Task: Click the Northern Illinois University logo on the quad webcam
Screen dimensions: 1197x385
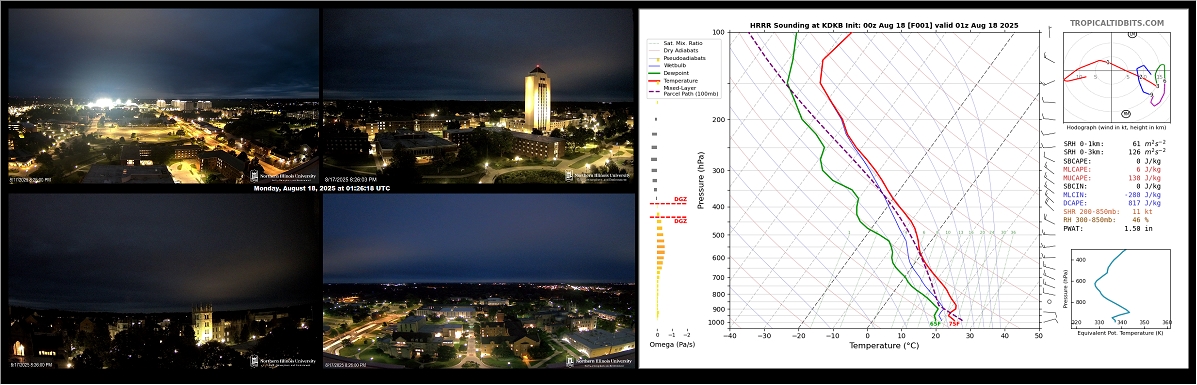Action: tap(598, 361)
